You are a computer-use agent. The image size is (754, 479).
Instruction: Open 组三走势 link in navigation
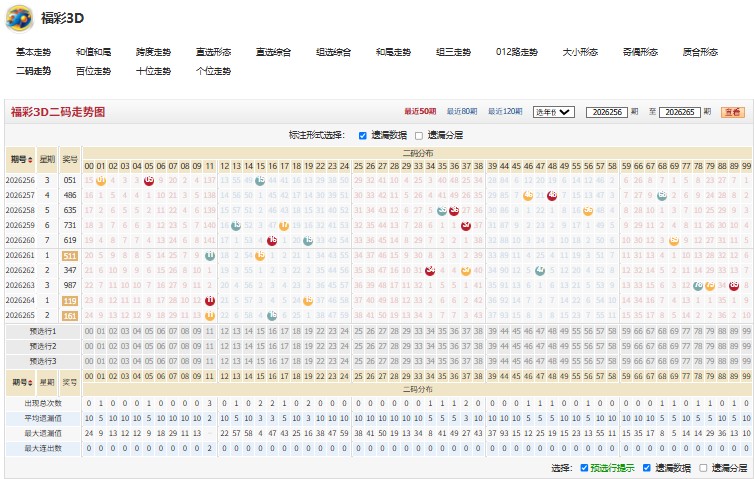[453, 52]
